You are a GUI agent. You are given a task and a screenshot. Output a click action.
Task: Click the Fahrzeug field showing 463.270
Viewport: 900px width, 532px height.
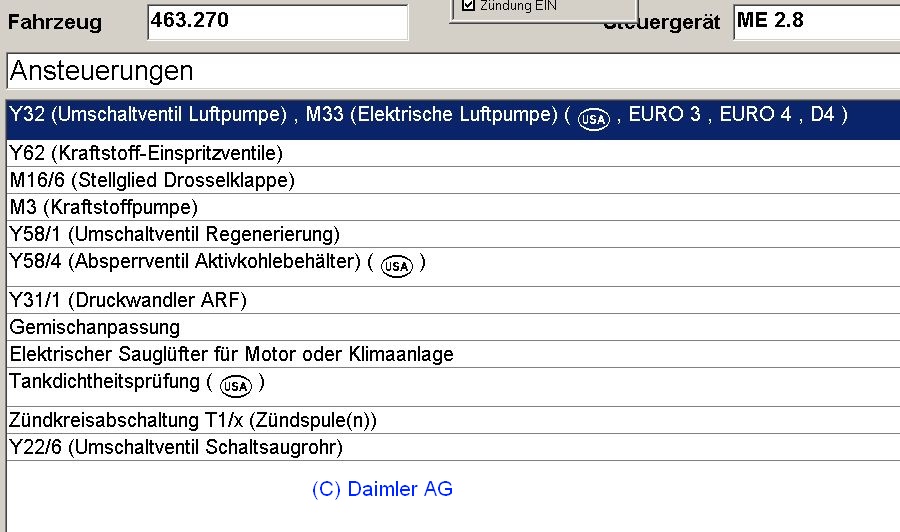277,22
